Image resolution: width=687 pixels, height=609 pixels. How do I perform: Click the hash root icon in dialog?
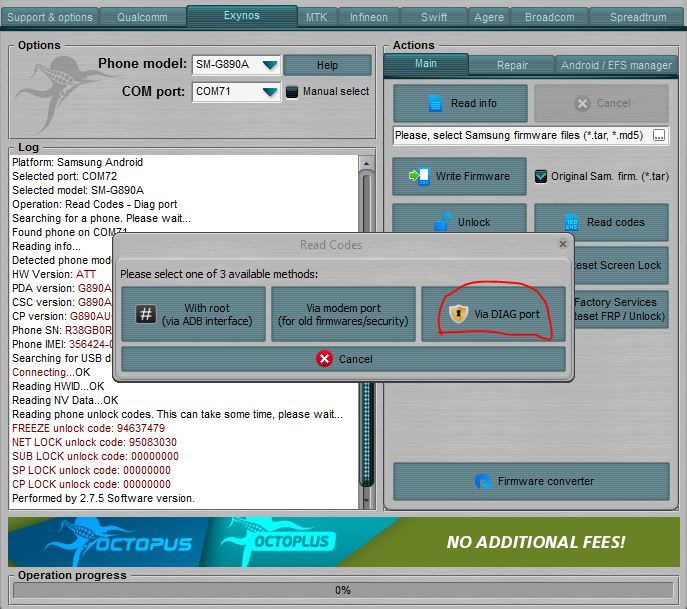[x=145, y=314]
